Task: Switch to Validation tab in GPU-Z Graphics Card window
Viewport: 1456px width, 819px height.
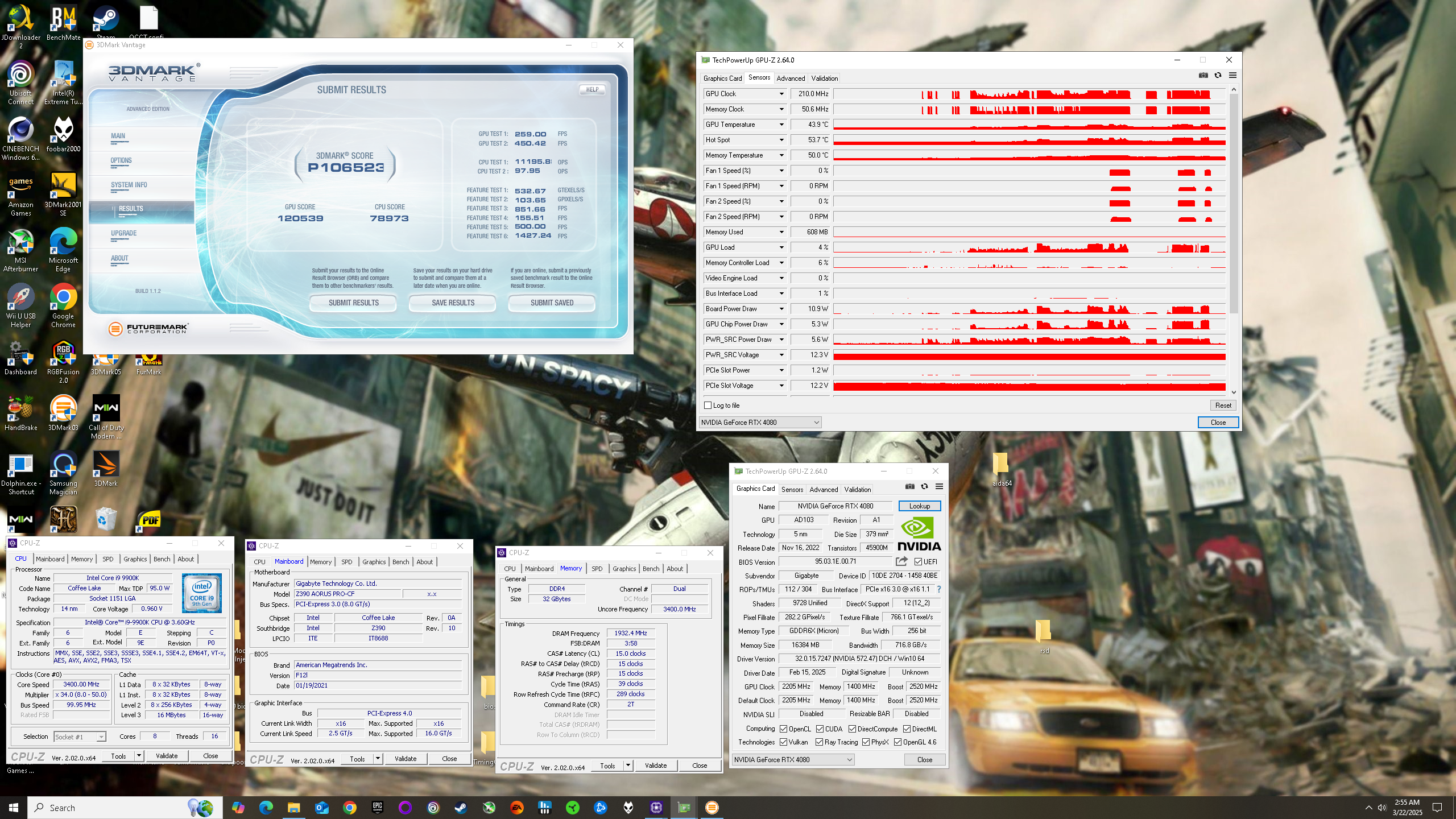Action: click(x=857, y=489)
